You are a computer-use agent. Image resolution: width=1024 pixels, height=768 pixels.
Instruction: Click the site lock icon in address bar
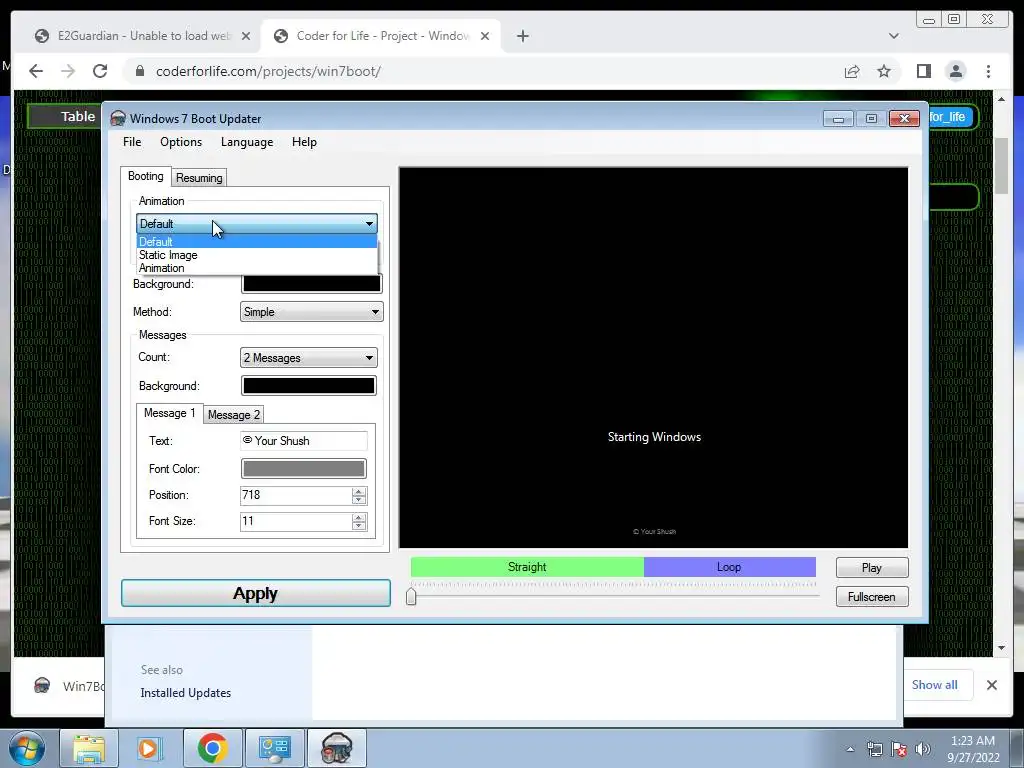(x=140, y=71)
